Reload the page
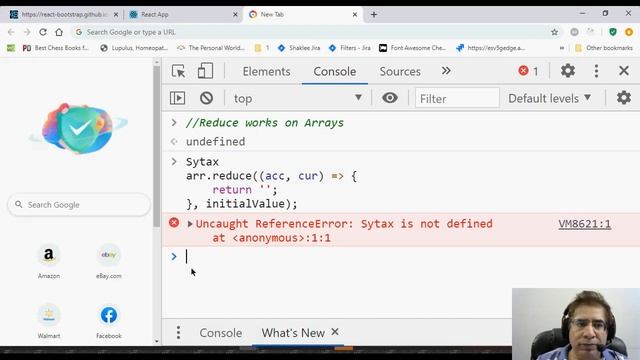The width and height of the screenshot is (640, 360). (43, 32)
